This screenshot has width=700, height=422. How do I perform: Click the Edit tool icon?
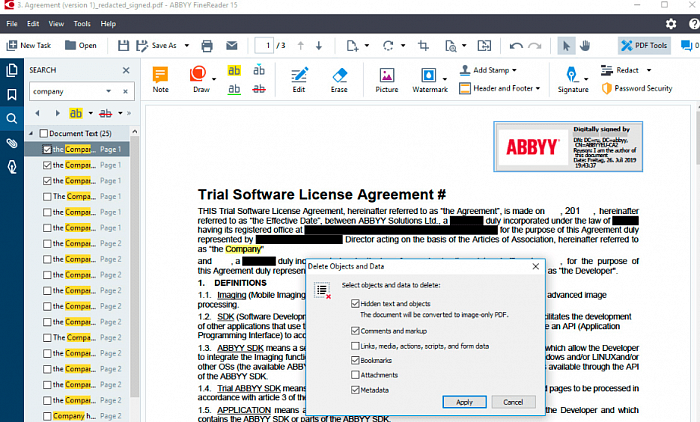pos(298,79)
